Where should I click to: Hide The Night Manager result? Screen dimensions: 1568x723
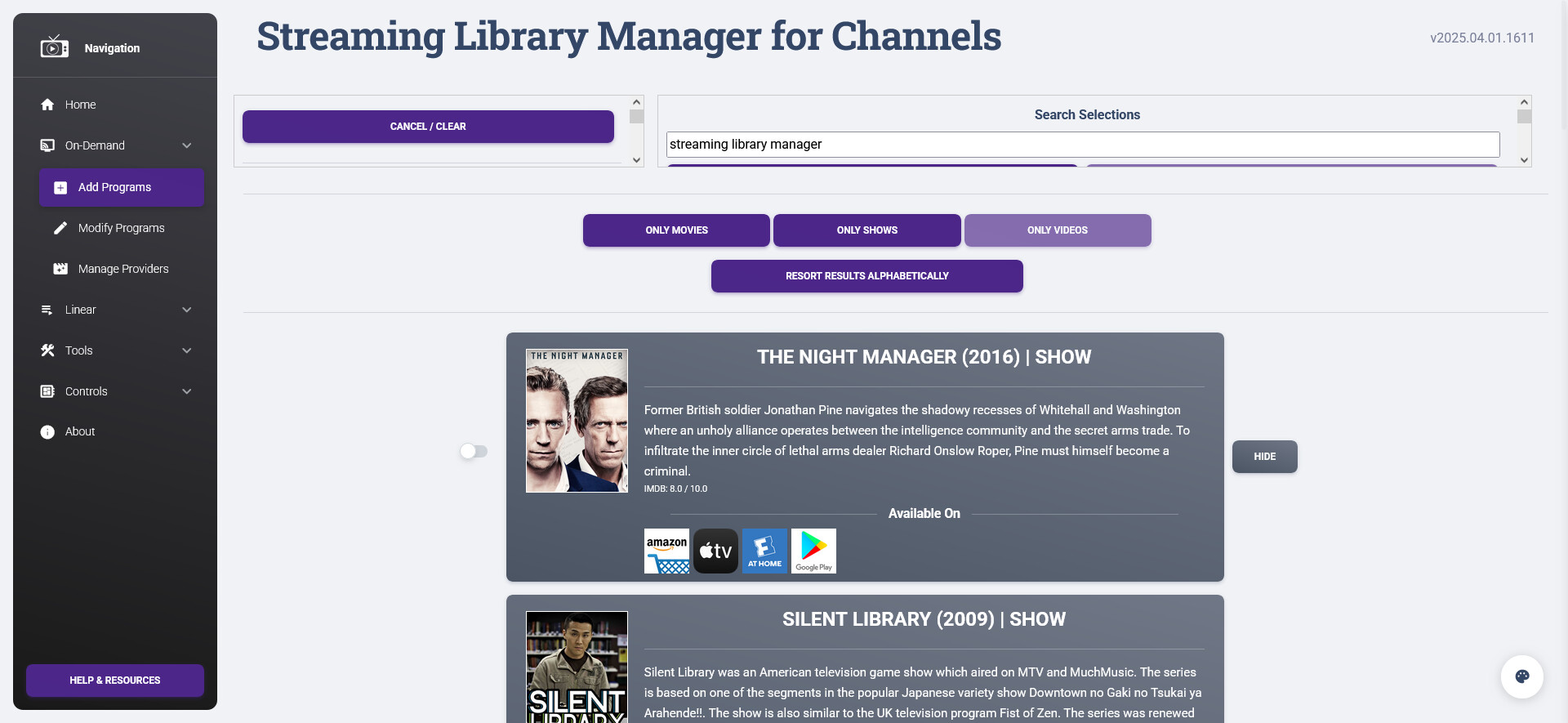[x=1264, y=457]
